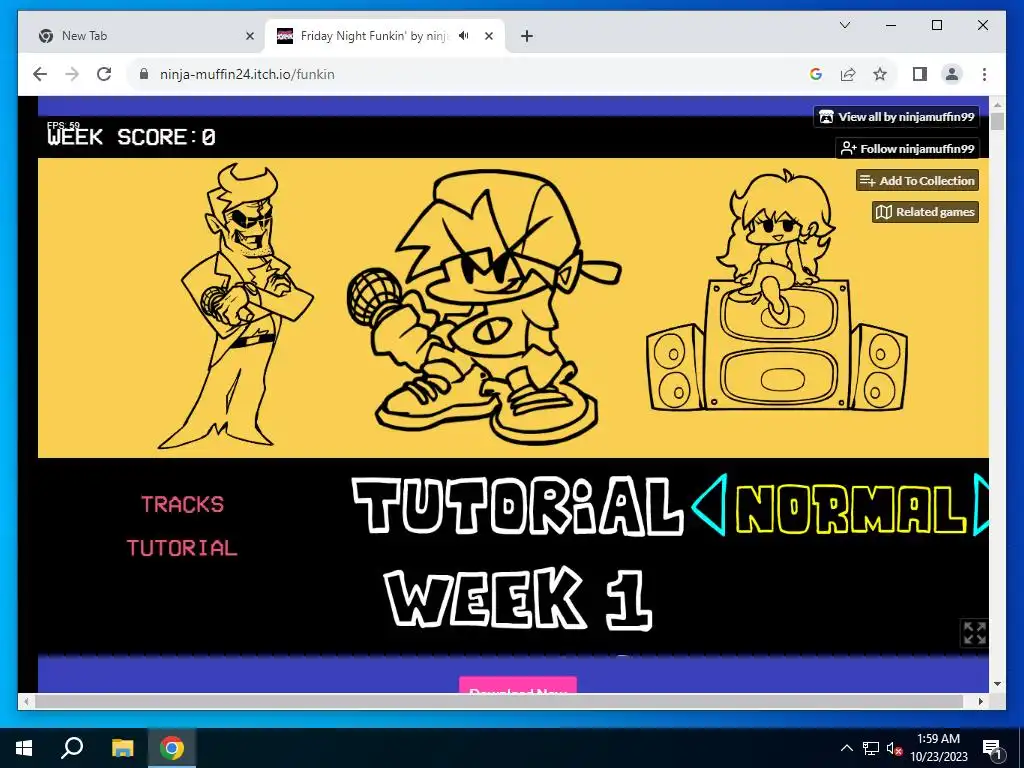Open the Windows Start menu
Image resolution: width=1024 pixels, height=768 pixels.
pos(24,748)
